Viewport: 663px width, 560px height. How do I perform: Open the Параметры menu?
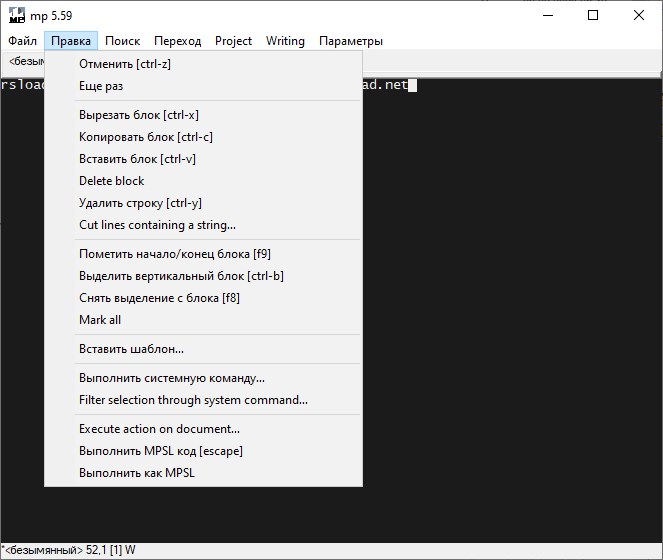[x=351, y=41]
